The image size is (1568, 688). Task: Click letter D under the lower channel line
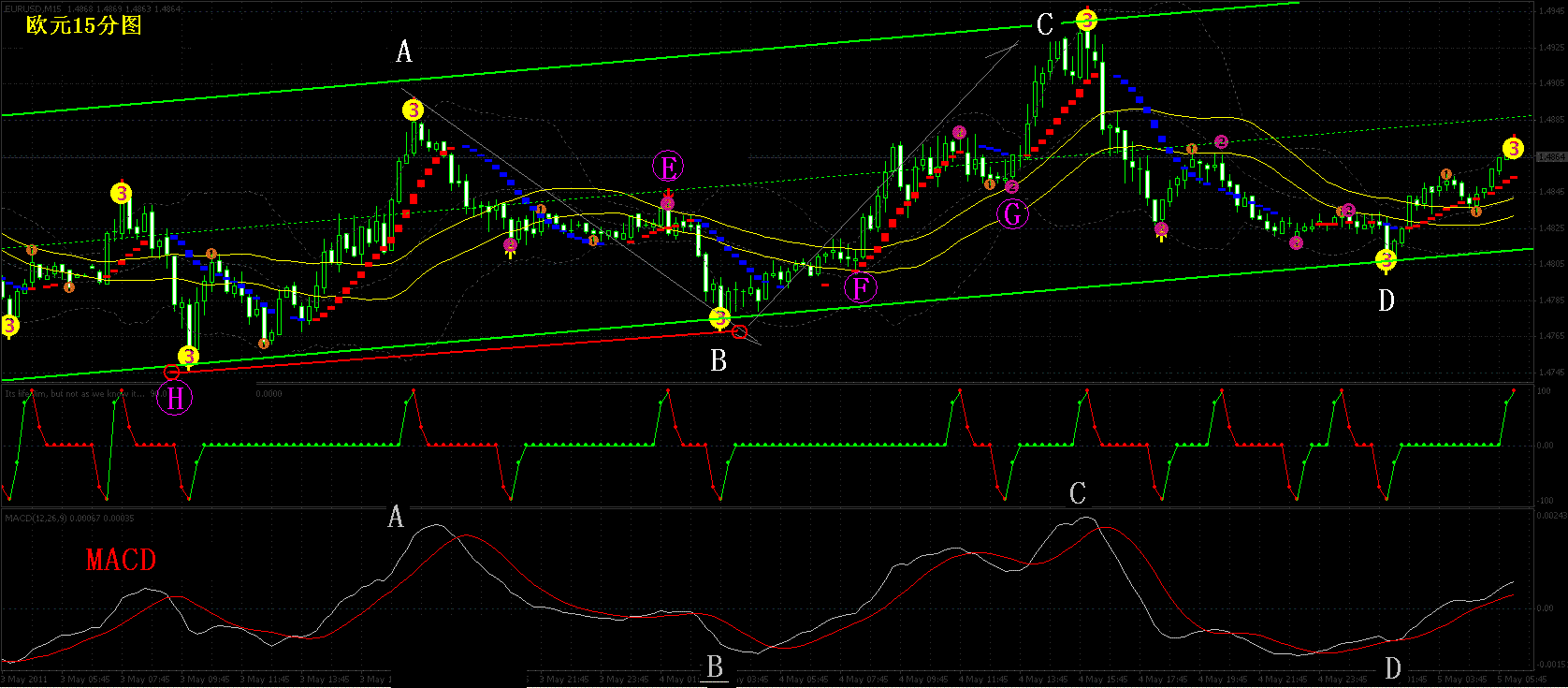tap(1387, 300)
